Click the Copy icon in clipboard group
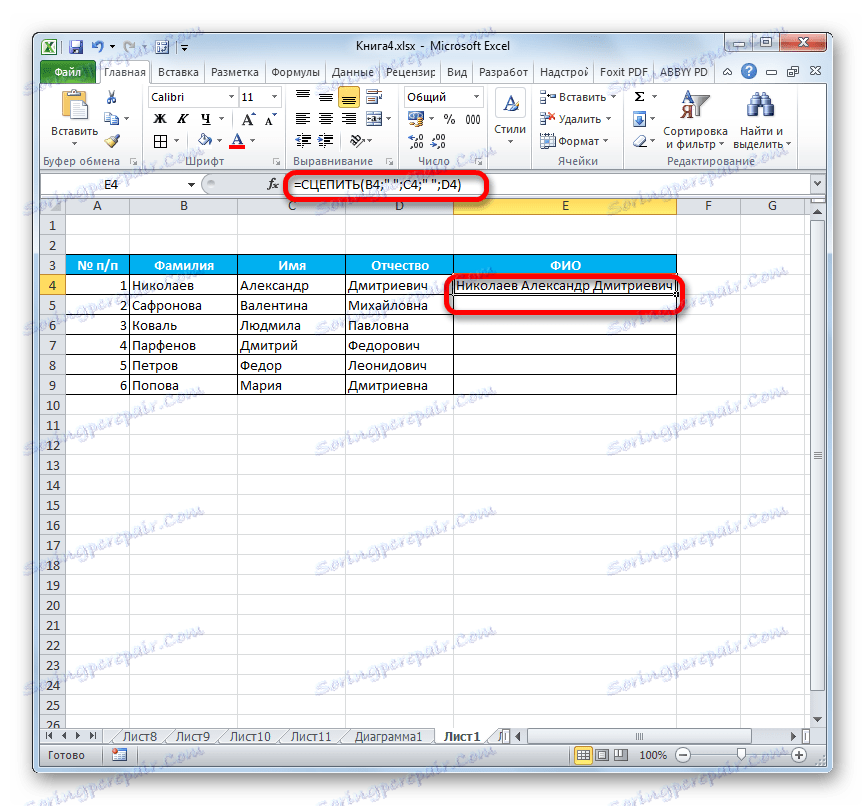This screenshot has width=866, height=806. click(112, 119)
